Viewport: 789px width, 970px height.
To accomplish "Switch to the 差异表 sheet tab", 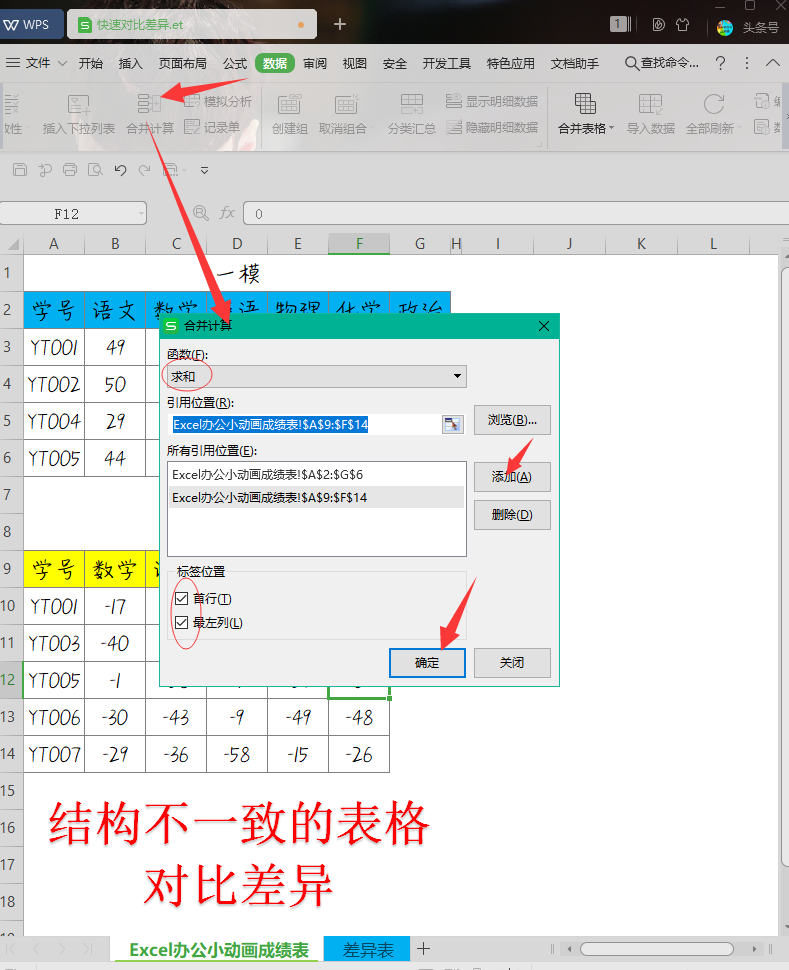I will pyautogui.click(x=368, y=950).
